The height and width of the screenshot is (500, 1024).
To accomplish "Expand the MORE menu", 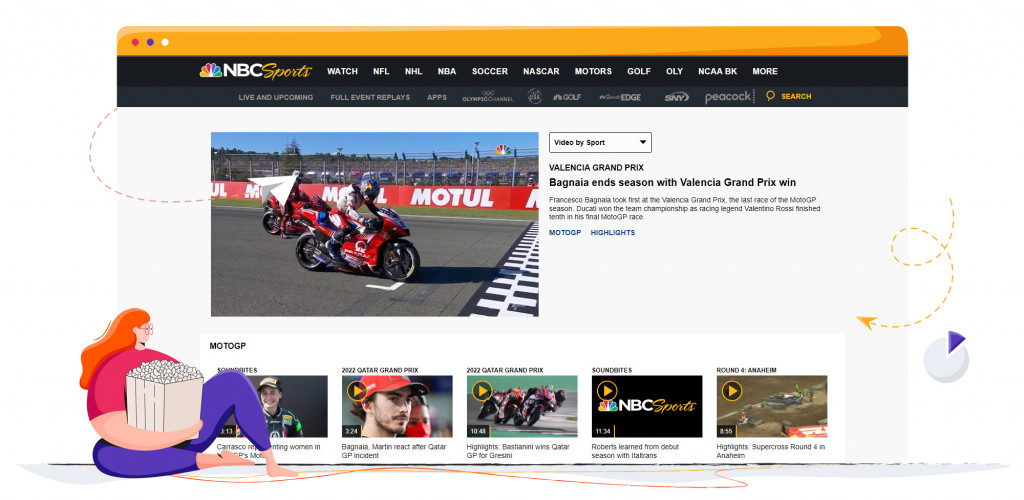I will [765, 71].
